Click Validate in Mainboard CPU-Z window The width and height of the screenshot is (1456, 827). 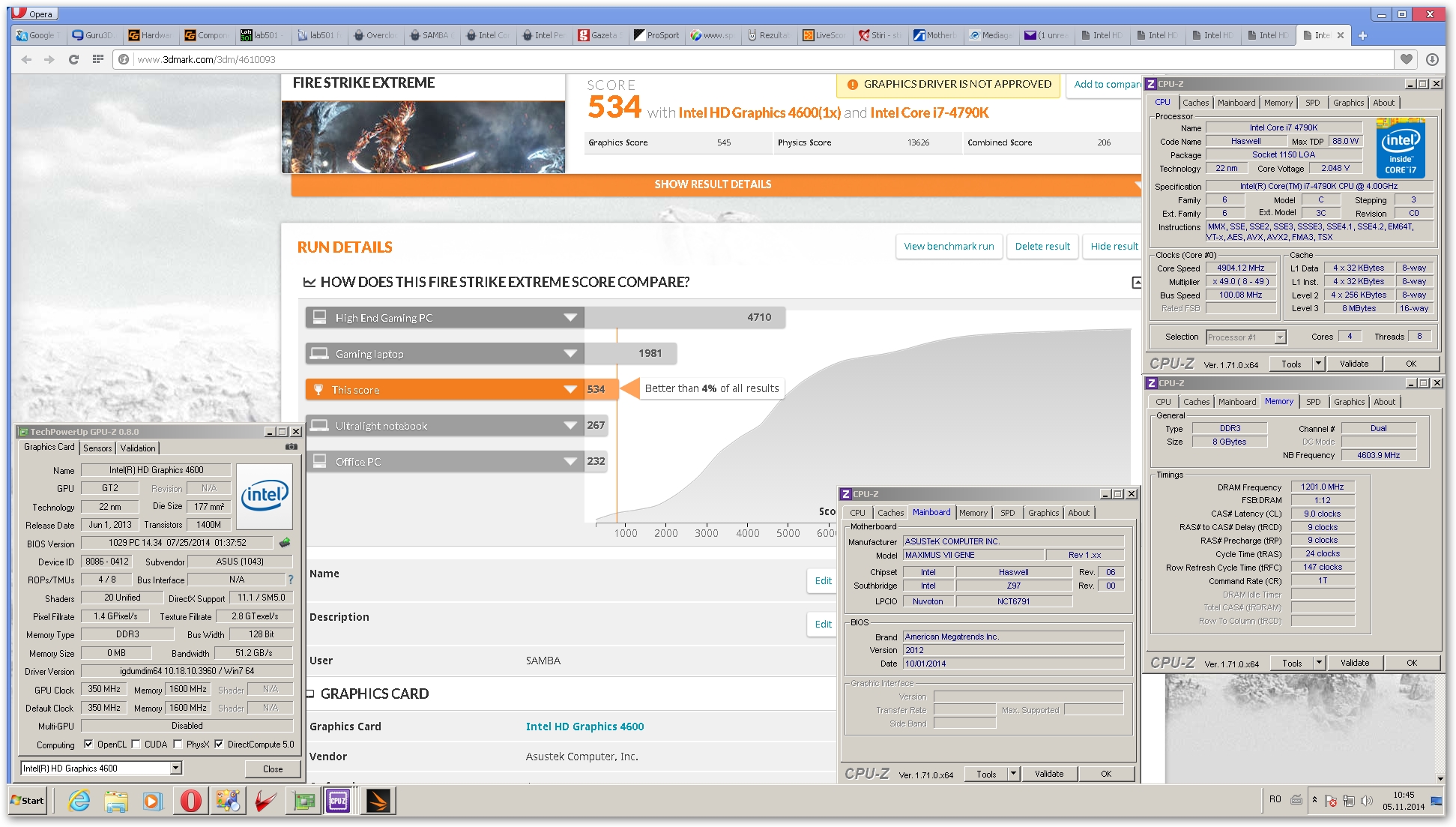click(1048, 774)
